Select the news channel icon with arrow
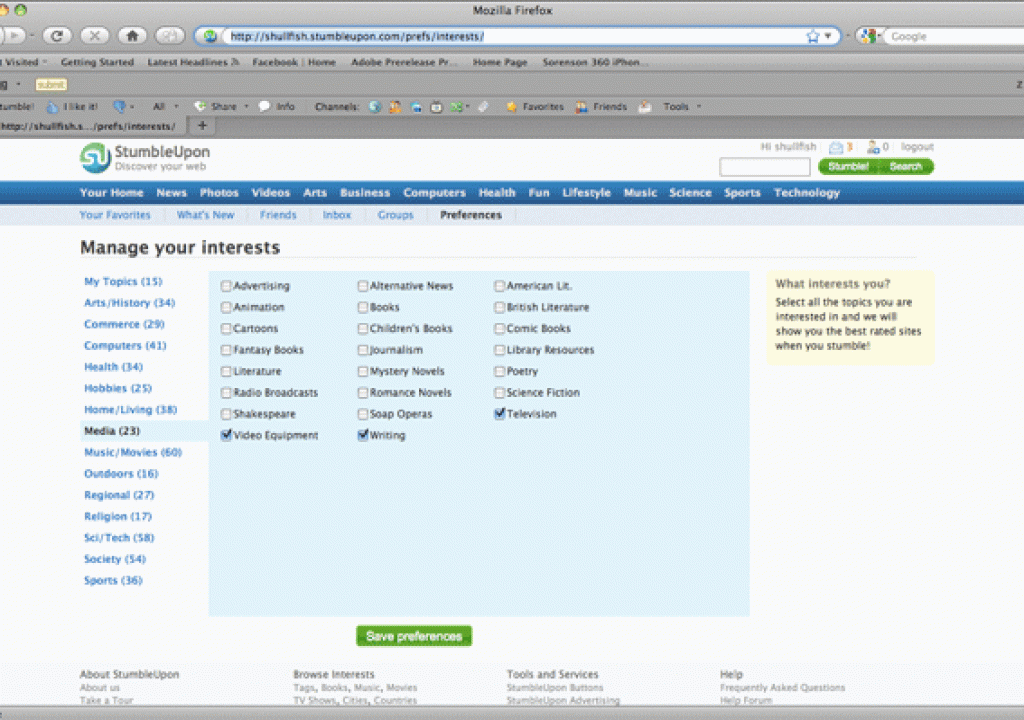Viewport: 1024px width, 720px height. pos(459,106)
